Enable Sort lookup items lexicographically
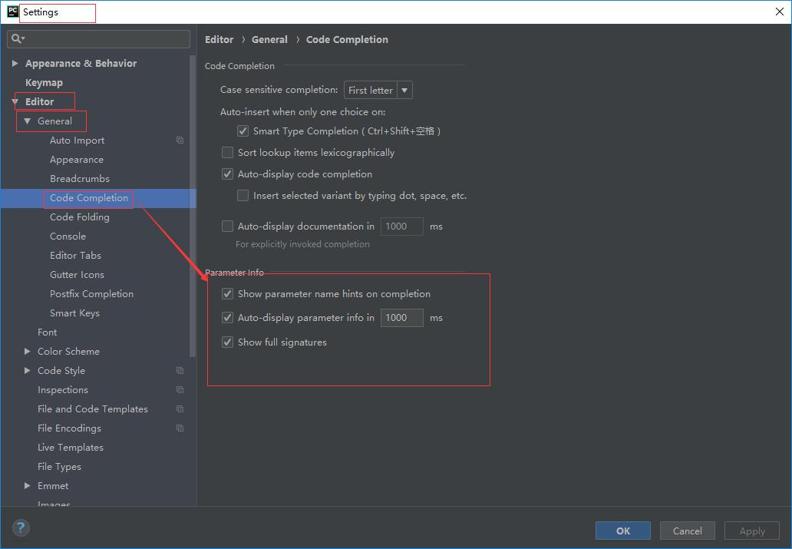The image size is (792, 549). pos(227,152)
